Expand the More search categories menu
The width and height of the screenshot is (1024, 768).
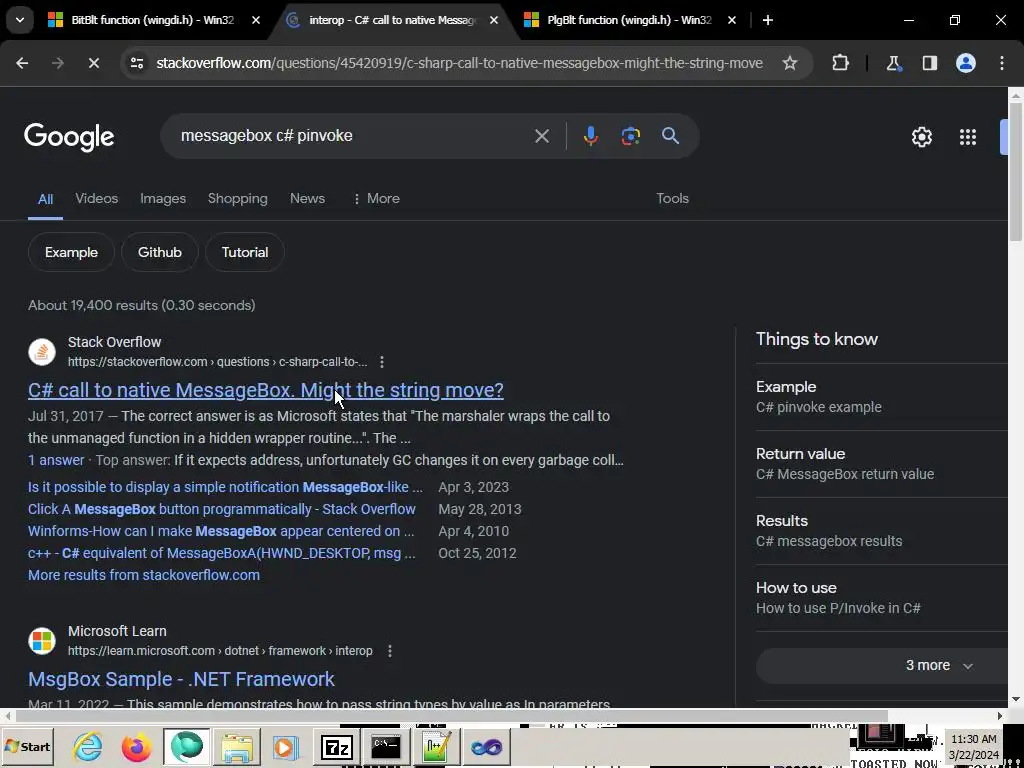pyautogui.click(x=376, y=199)
